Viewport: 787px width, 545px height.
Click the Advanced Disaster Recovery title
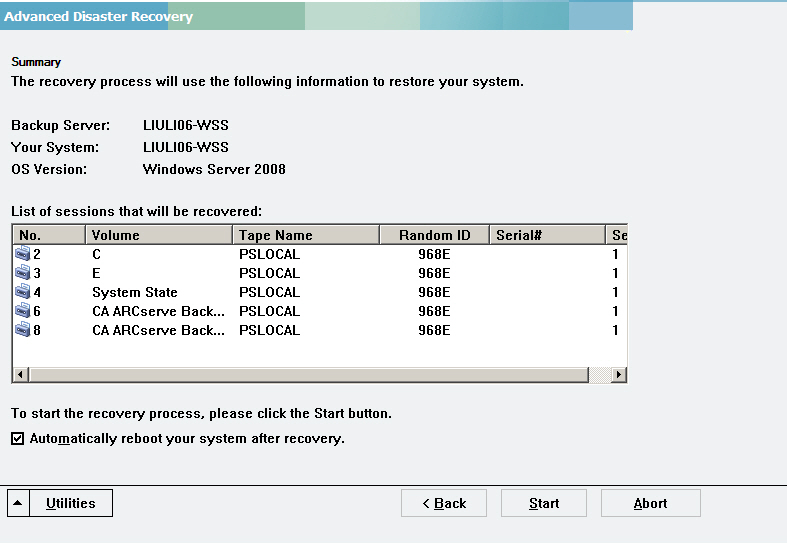[x=98, y=16]
